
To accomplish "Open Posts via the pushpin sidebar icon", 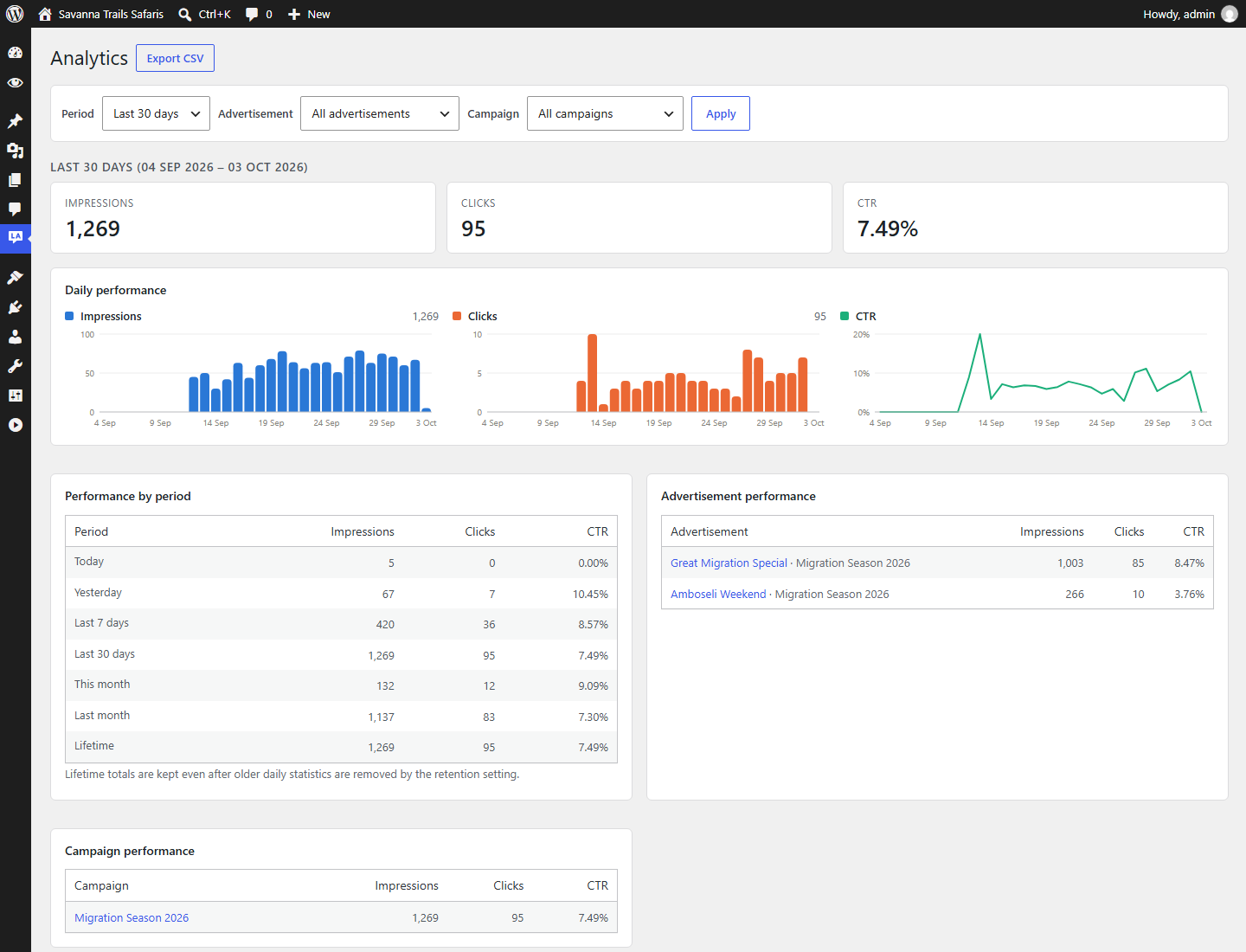I will tap(15, 121).
